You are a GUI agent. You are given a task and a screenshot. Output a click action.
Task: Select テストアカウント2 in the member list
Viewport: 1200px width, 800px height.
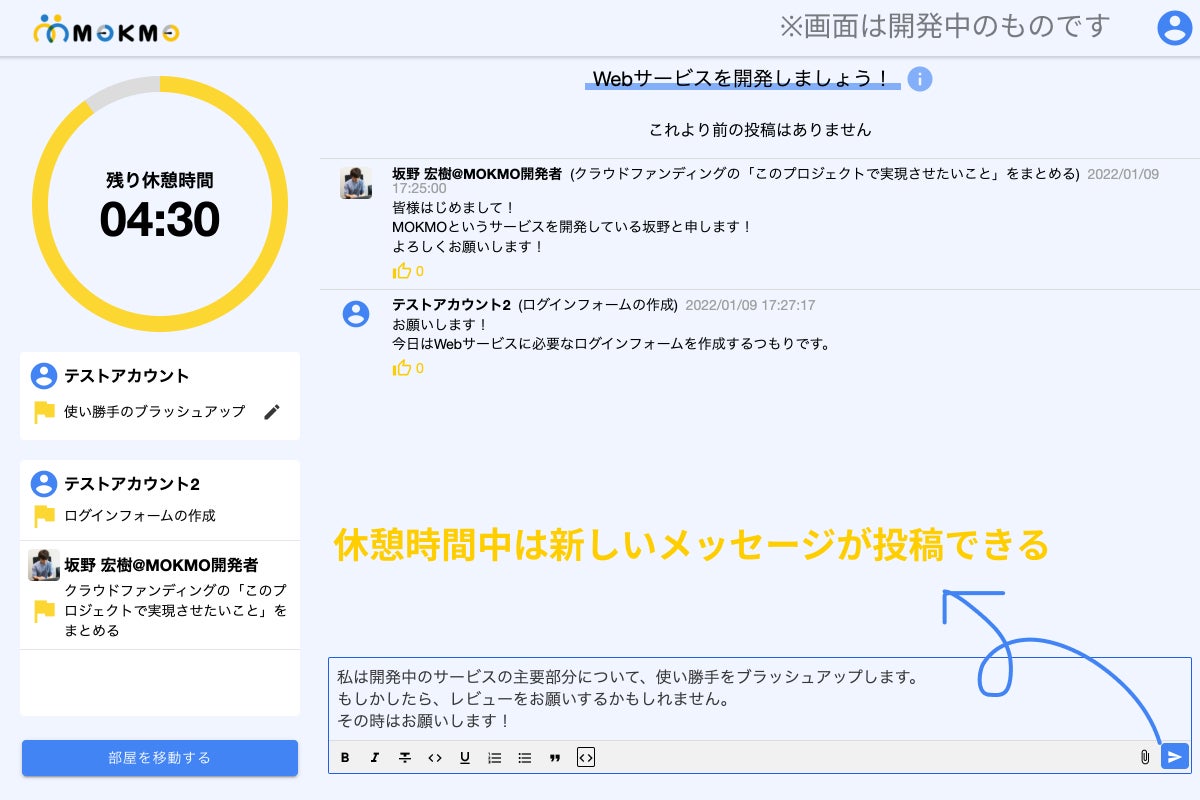(x=132, y=484)
